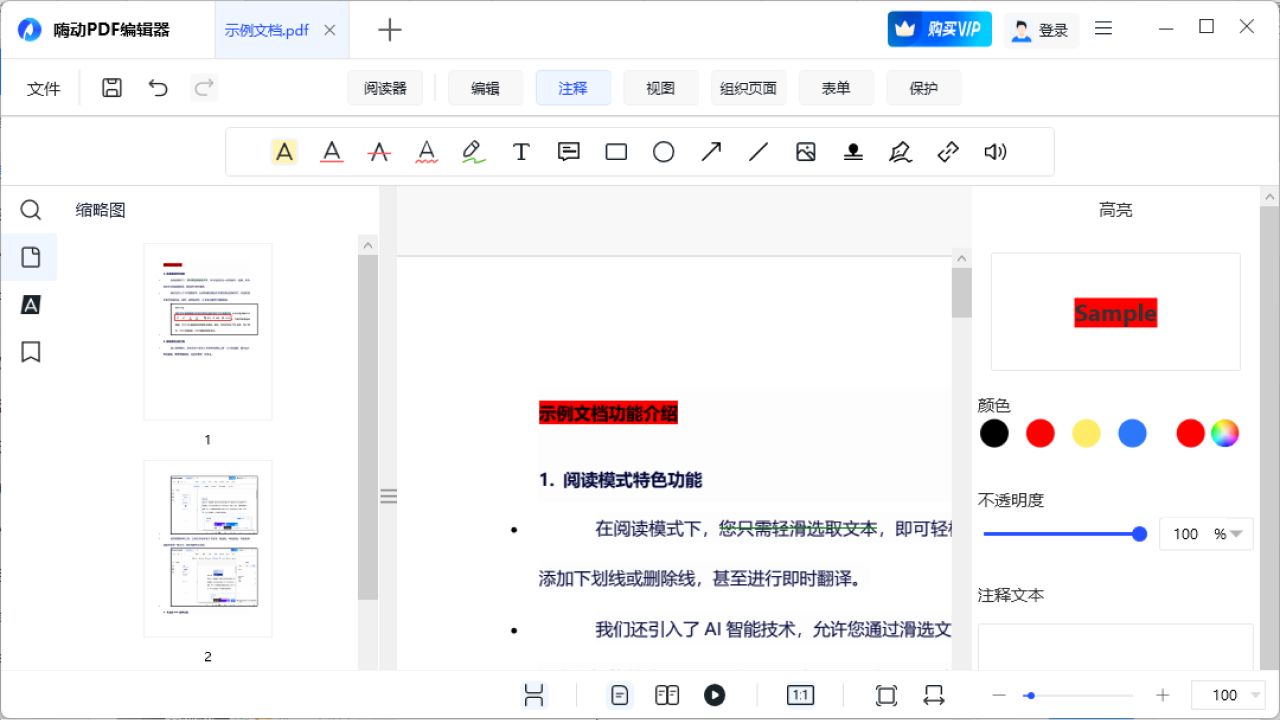Select the strikethrough annotation tool
Image resolution: width=1280 pixels, height=720 pixels.
pyautogui.click(x=379, y=151)
